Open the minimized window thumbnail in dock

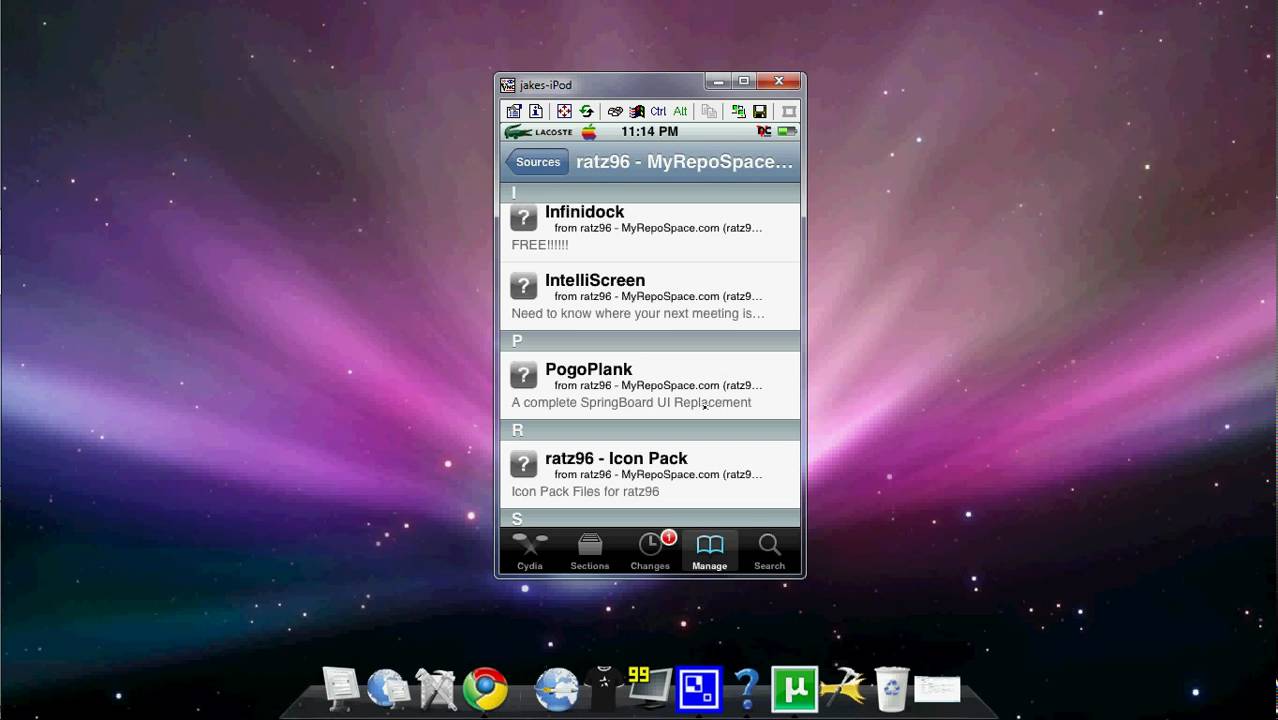click(x=938, y=689)
